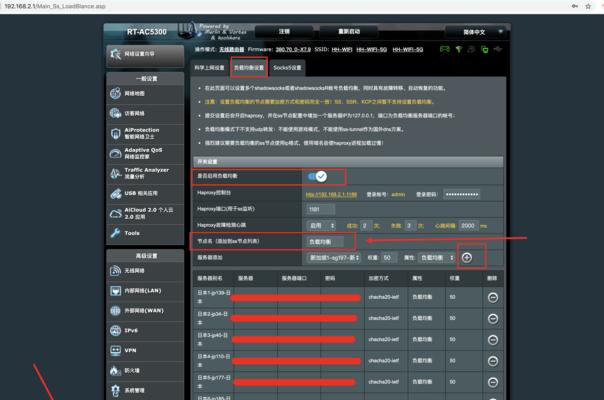The height and width of the screenshot is (400, 604).
Task: Open AiCloud 2.0 in the sidebar
Action: [145, 213]
